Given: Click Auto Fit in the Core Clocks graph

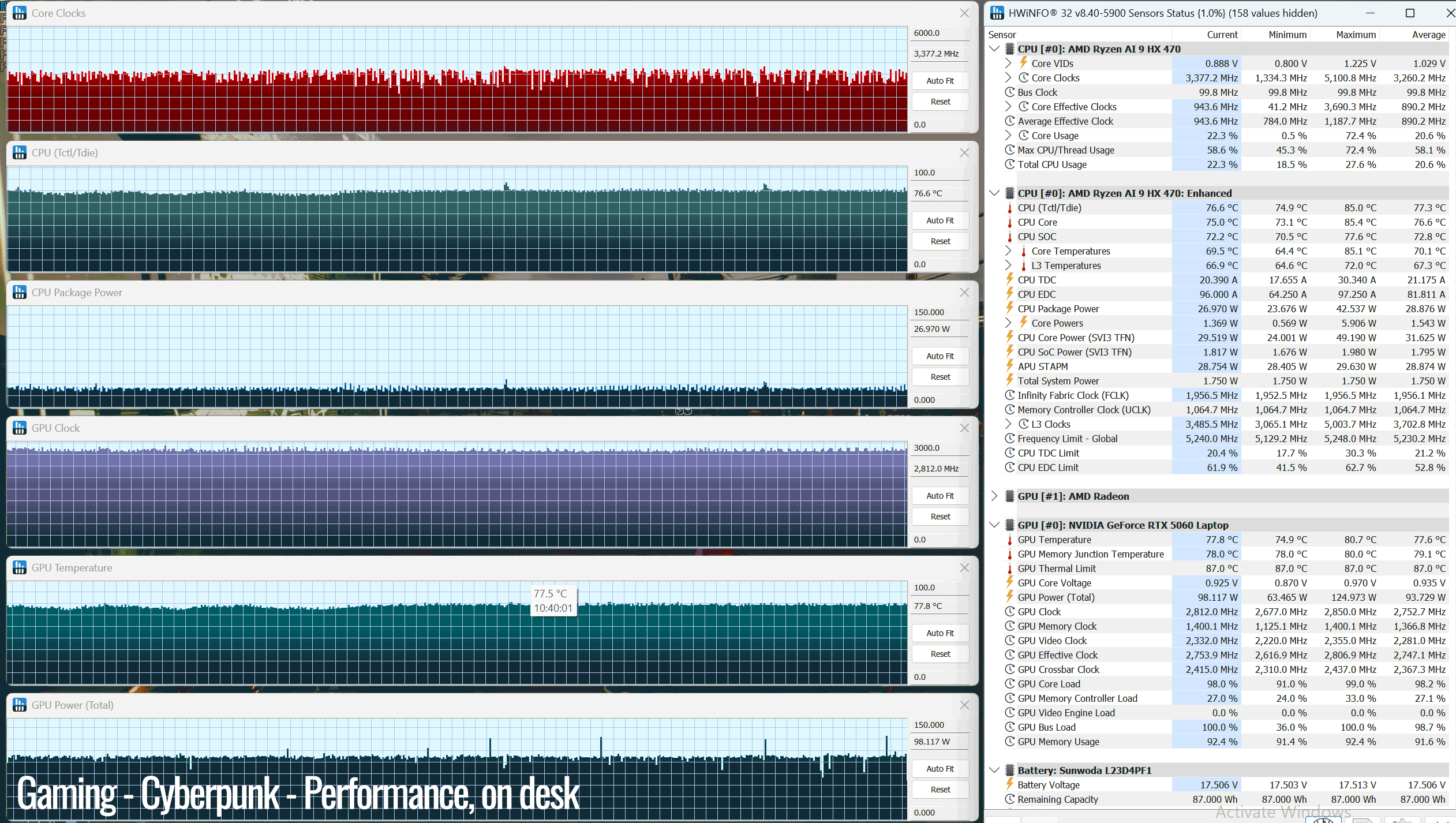Looking at the screenshot, I should click(x=940, y=81).
